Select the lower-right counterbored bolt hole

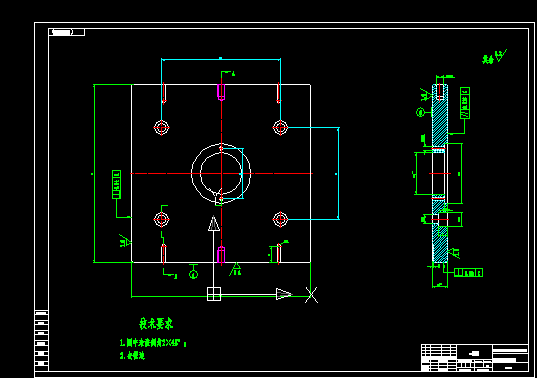coord(280,219)
